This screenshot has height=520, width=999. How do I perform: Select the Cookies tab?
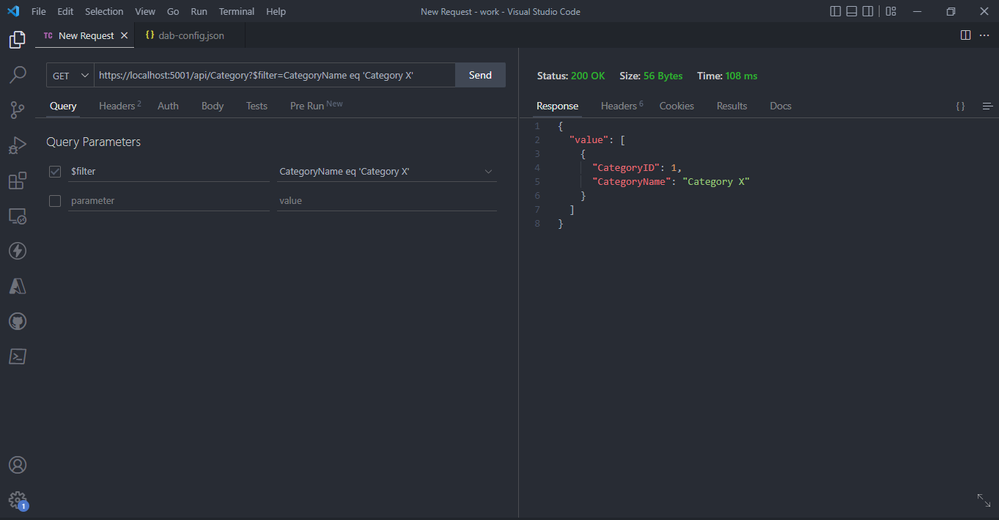[x=677, y=106]
